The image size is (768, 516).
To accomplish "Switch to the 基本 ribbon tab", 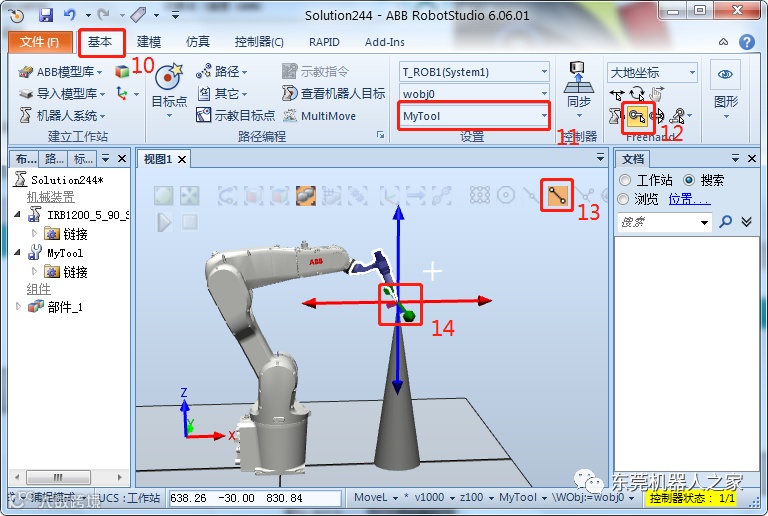I will click(100, 42).
